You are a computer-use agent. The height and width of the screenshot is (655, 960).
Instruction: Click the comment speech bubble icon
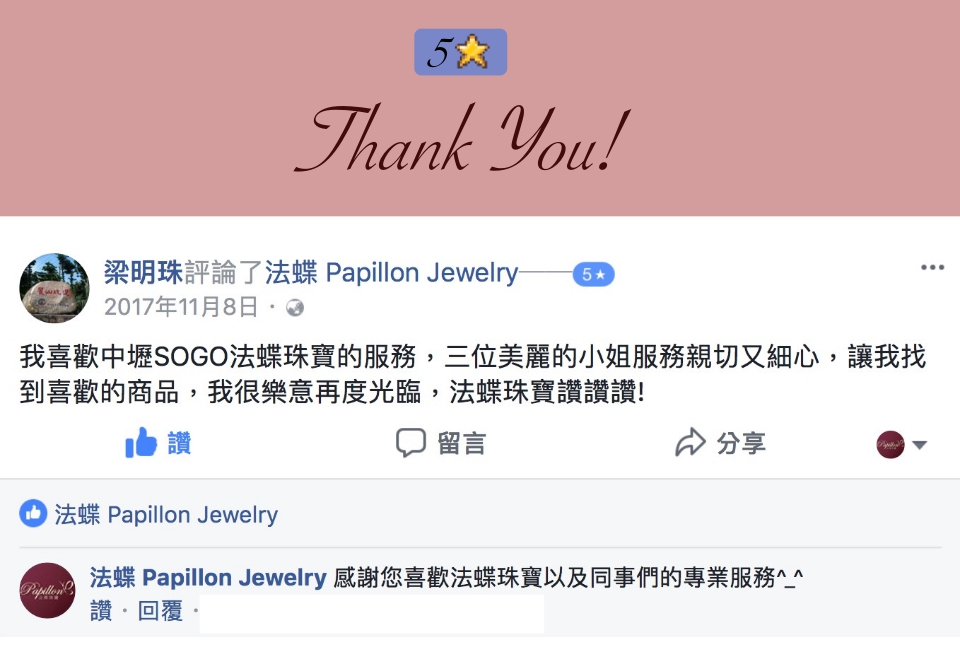pyautogui.click(x=411, y=443)
